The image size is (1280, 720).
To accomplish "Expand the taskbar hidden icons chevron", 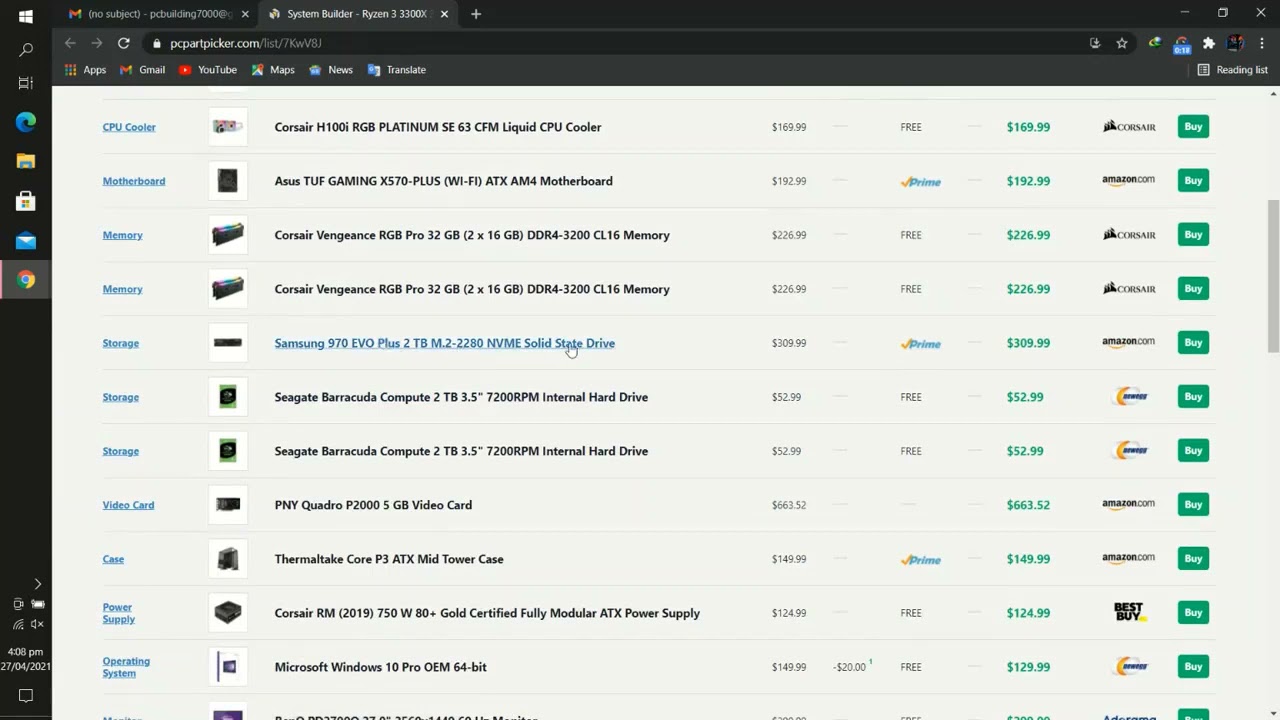I will 38,584.
